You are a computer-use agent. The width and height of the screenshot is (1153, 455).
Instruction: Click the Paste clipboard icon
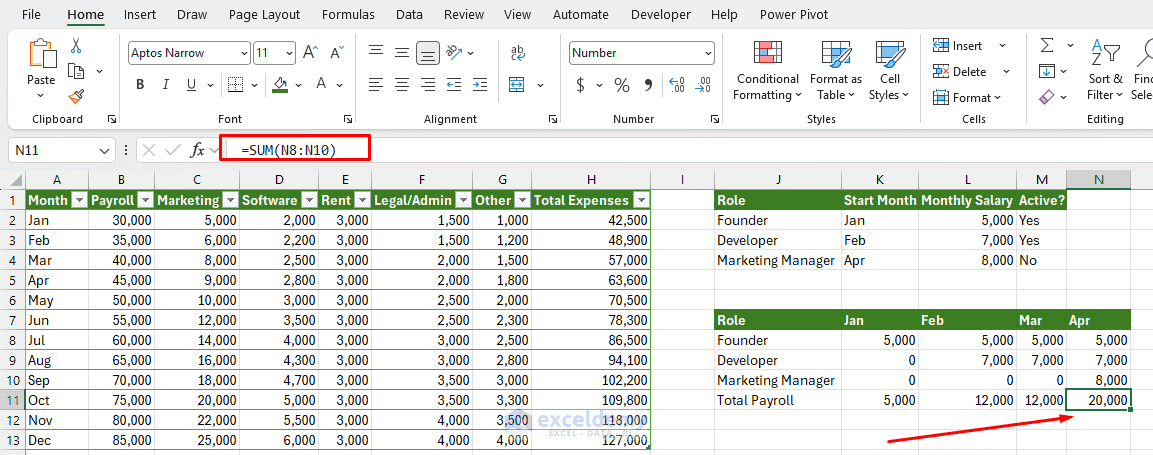41,56
